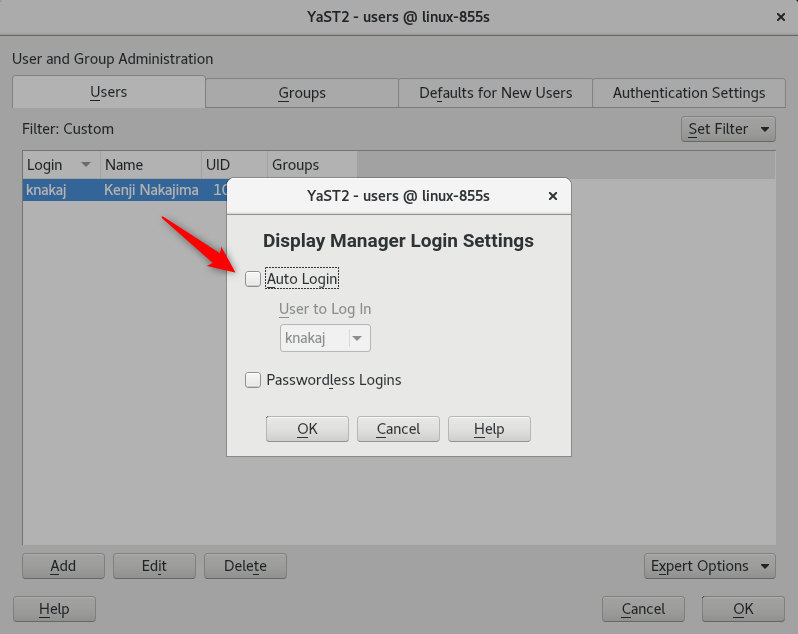This screenshot has width=798, height=634.
Task: Confirm OK in the main YaST2 window
Action: [x=743, y=609]
